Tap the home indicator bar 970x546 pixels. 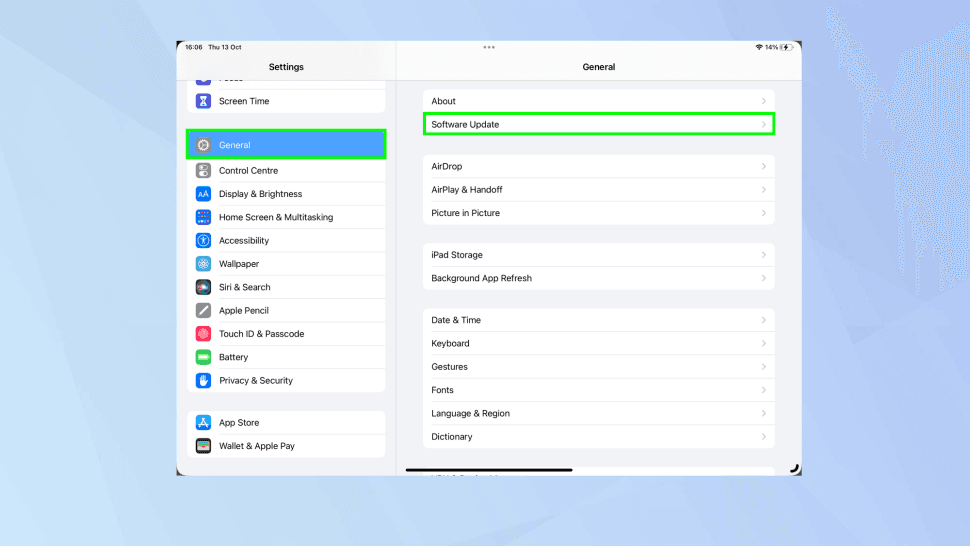pyautogui.click(x=489, y=470)
